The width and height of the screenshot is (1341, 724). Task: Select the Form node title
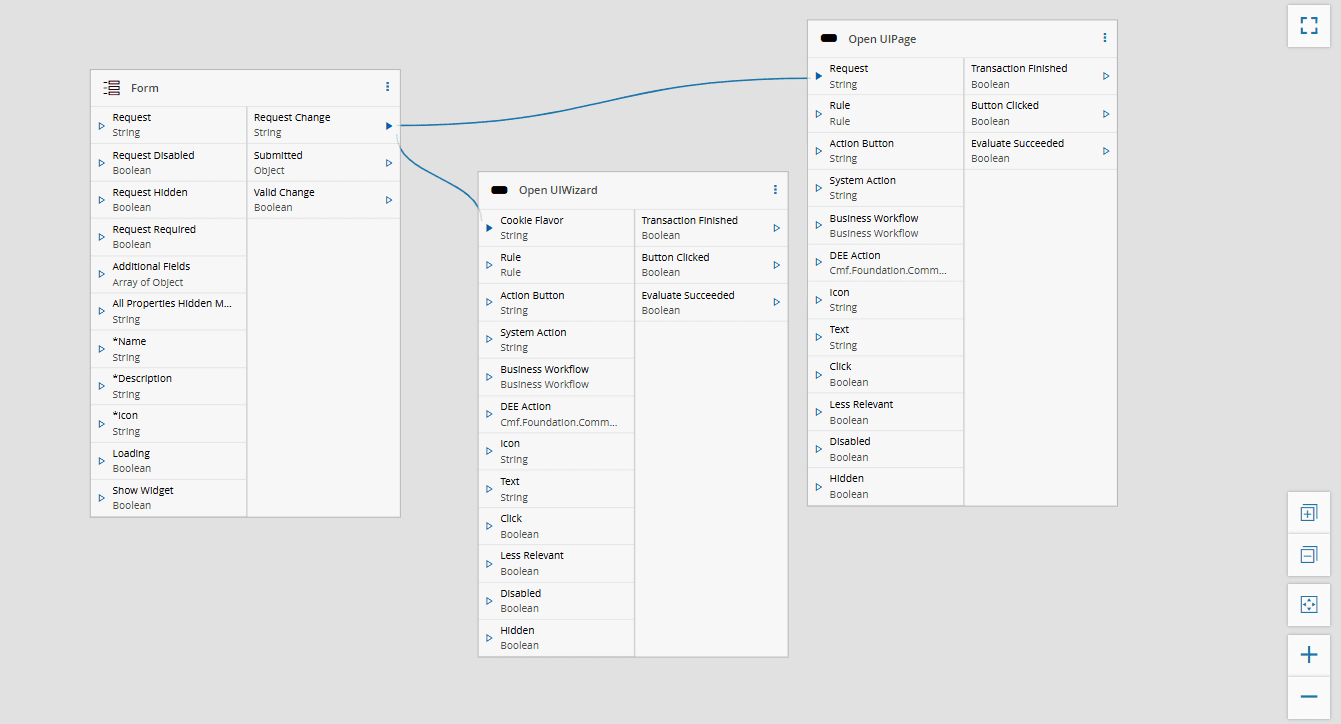coord(145,88)
